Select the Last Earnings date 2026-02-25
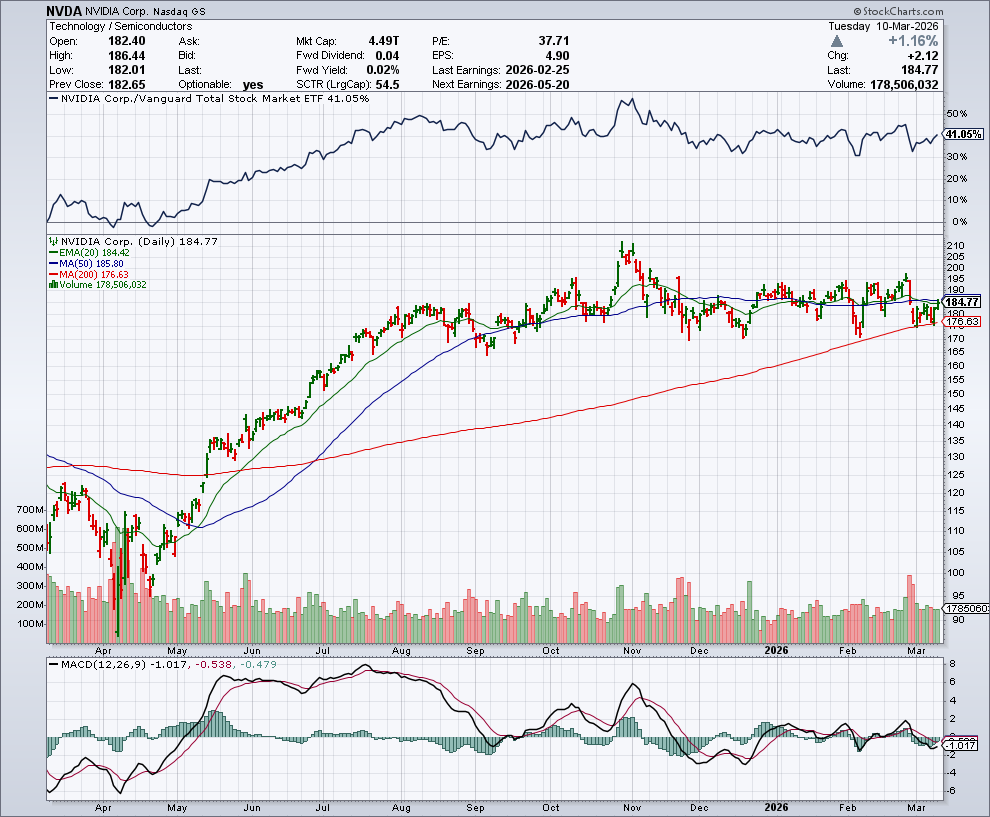The height and width of the screenshot is (817, 990). 537,70
